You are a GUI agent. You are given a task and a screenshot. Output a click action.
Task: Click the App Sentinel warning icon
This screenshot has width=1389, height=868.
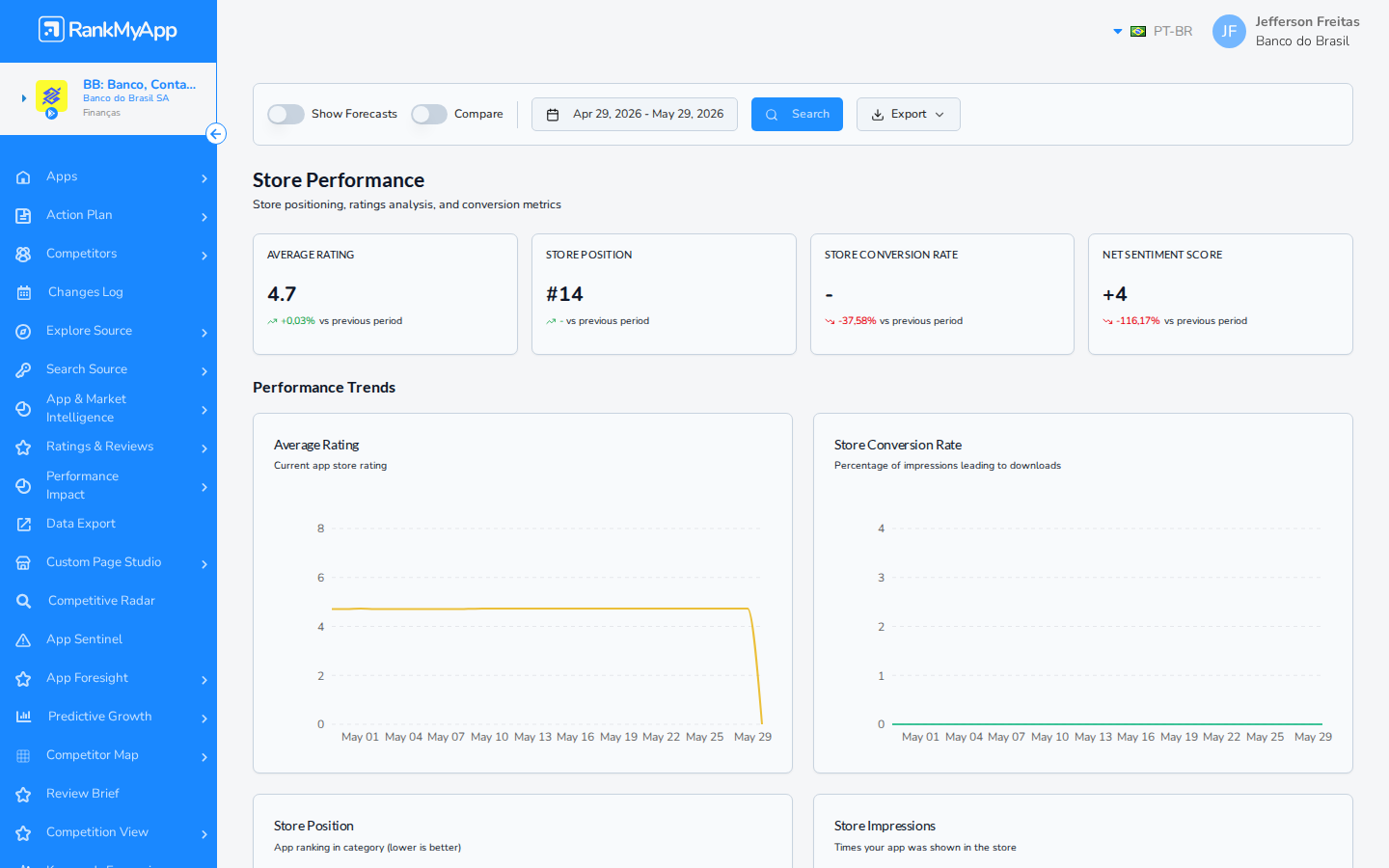(x=23, y=640)
